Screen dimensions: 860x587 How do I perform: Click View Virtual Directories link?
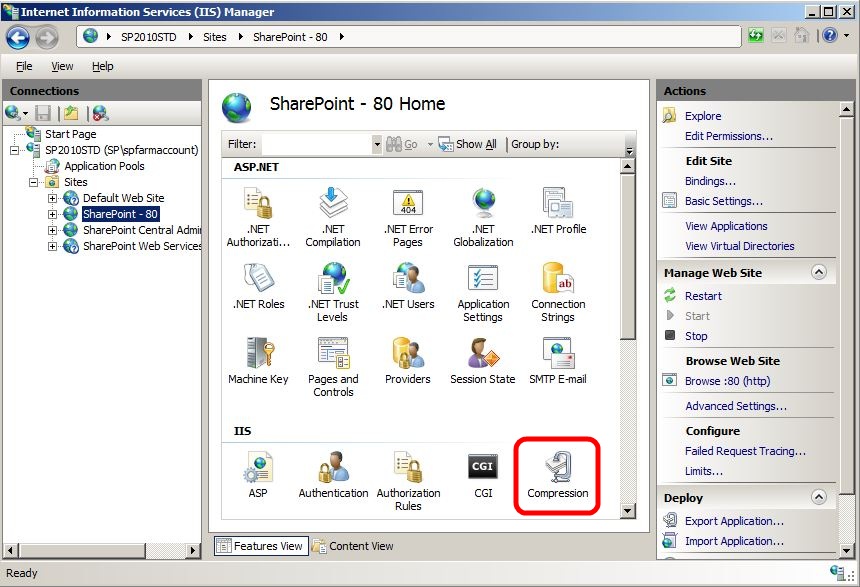(x=739, y=246)
